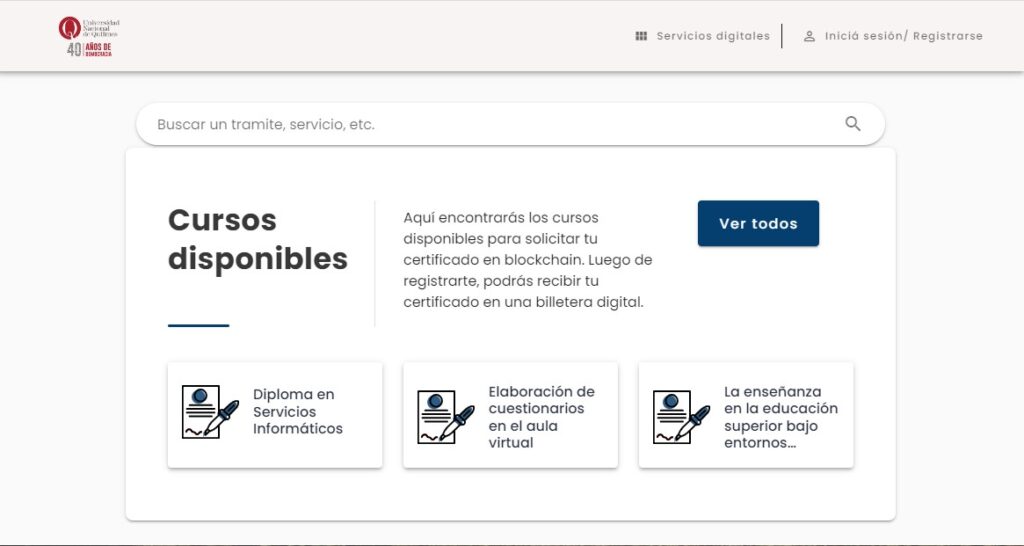This screenshot has width=1024, height=546.
Task: Open La enseñanza en la educación superior title
Action: (x=781, y=417)
